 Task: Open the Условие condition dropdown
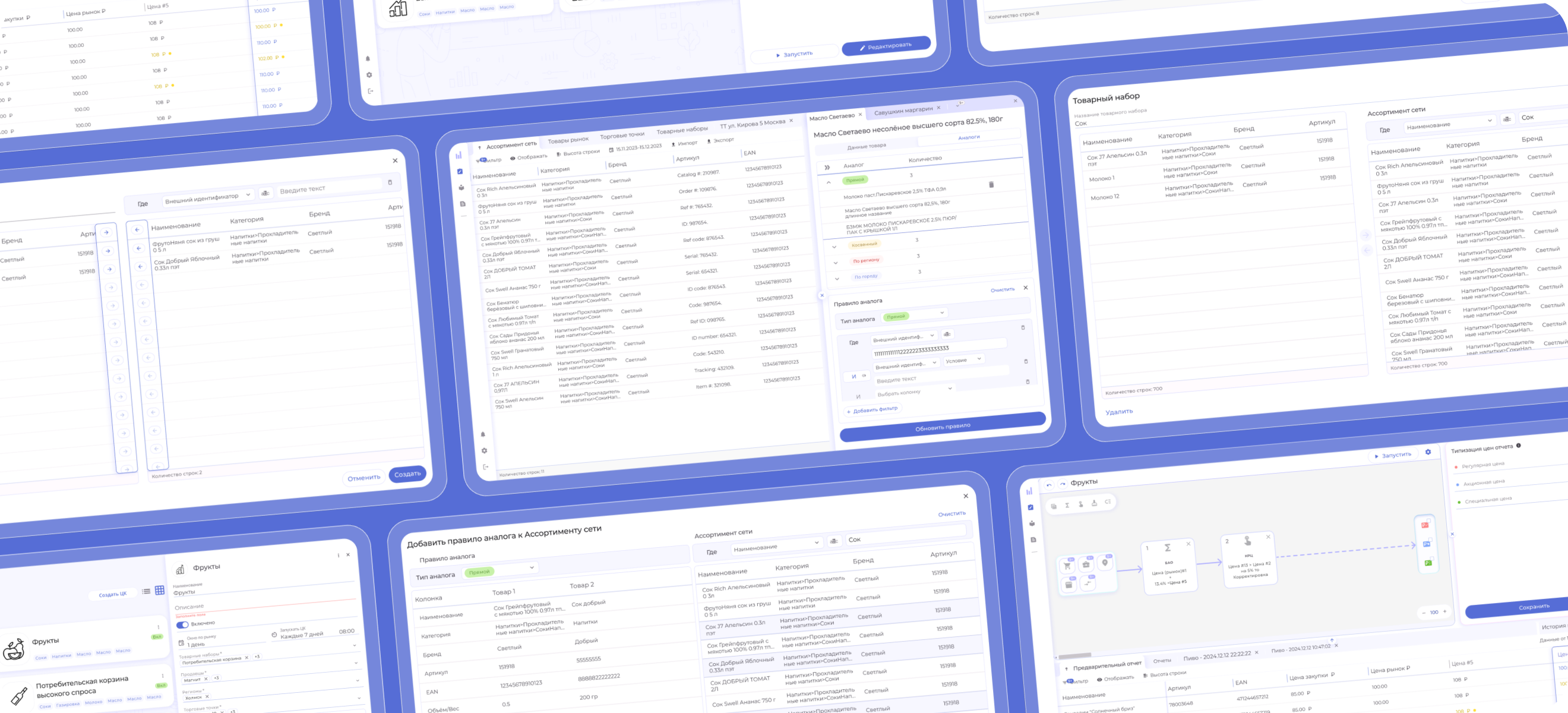point(963,360)
